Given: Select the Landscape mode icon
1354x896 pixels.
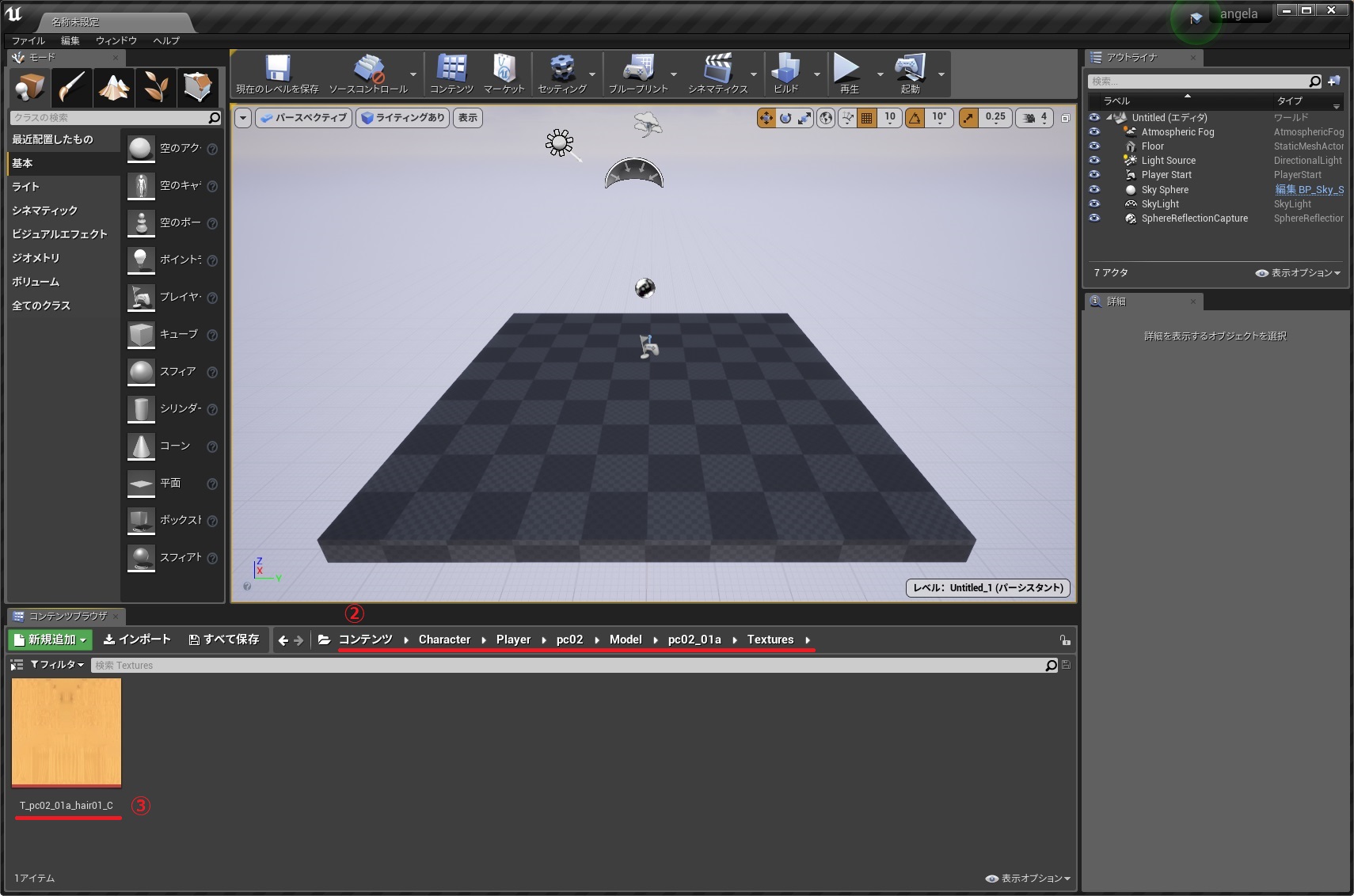Looking at the screenshot, I should [114, 87].
